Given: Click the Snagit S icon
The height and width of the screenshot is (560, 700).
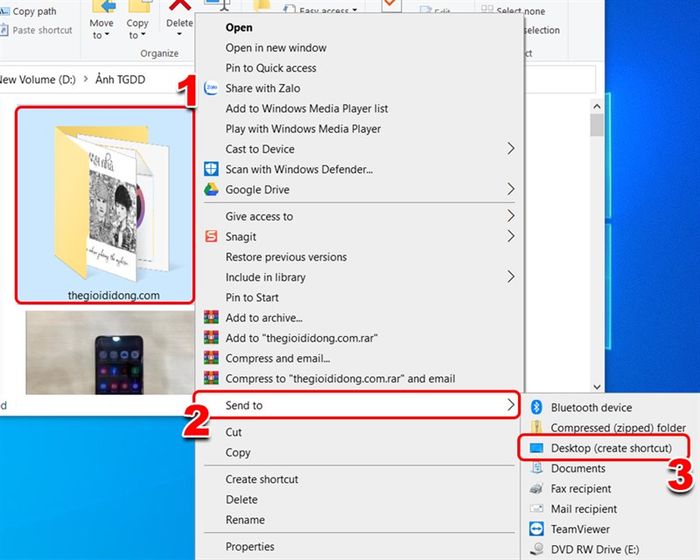Looking at the screenshot, I should coord(211,236).
